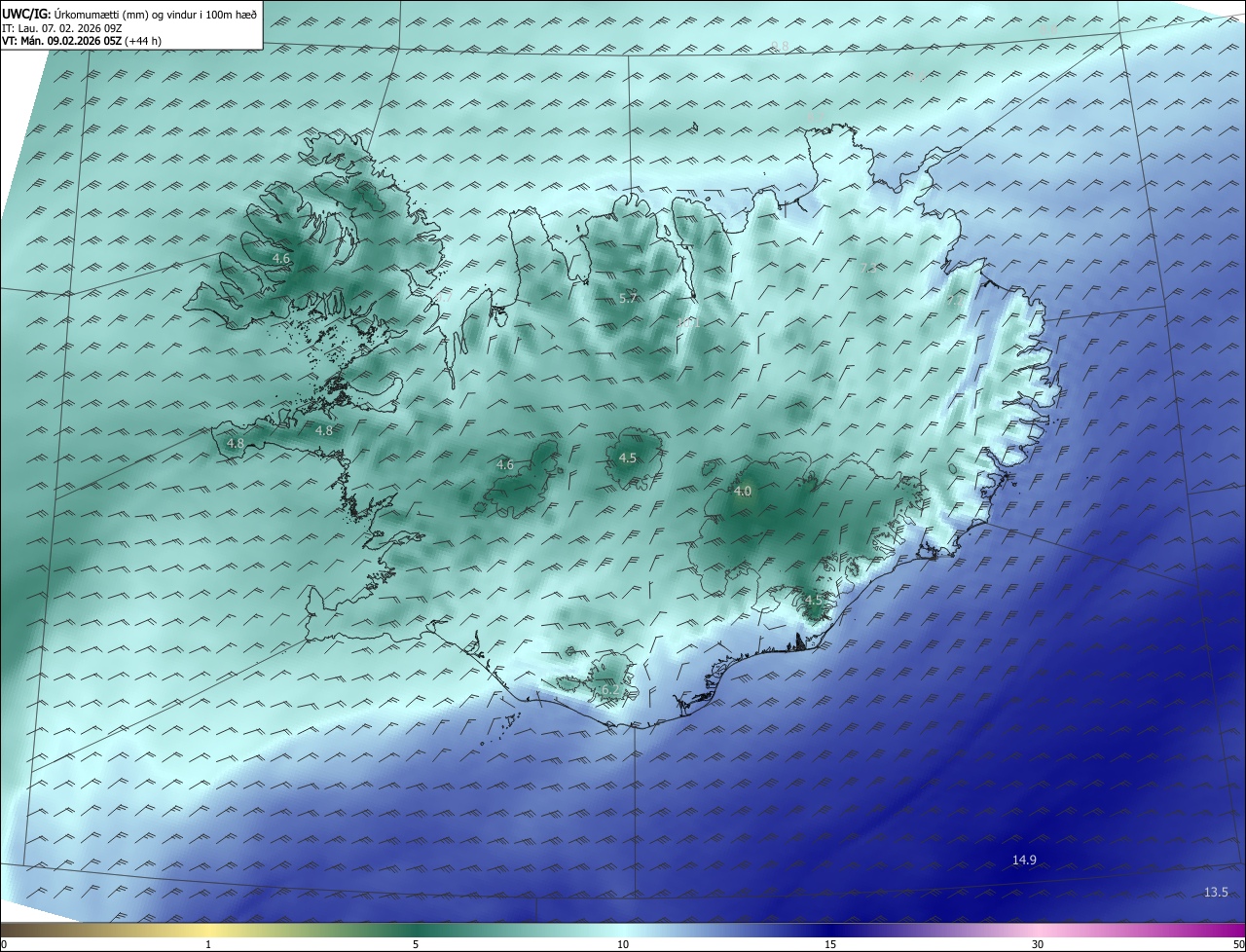Click the '5' tick label on the color scale
The width and height of the screenshot is (1246, 952).
point(416,944)
